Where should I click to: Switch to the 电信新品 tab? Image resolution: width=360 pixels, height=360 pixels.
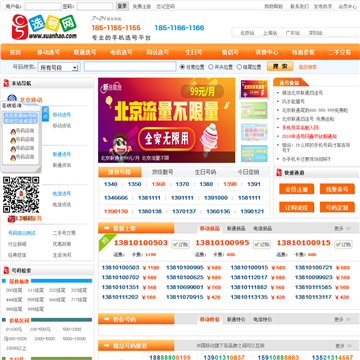point(262,228)
